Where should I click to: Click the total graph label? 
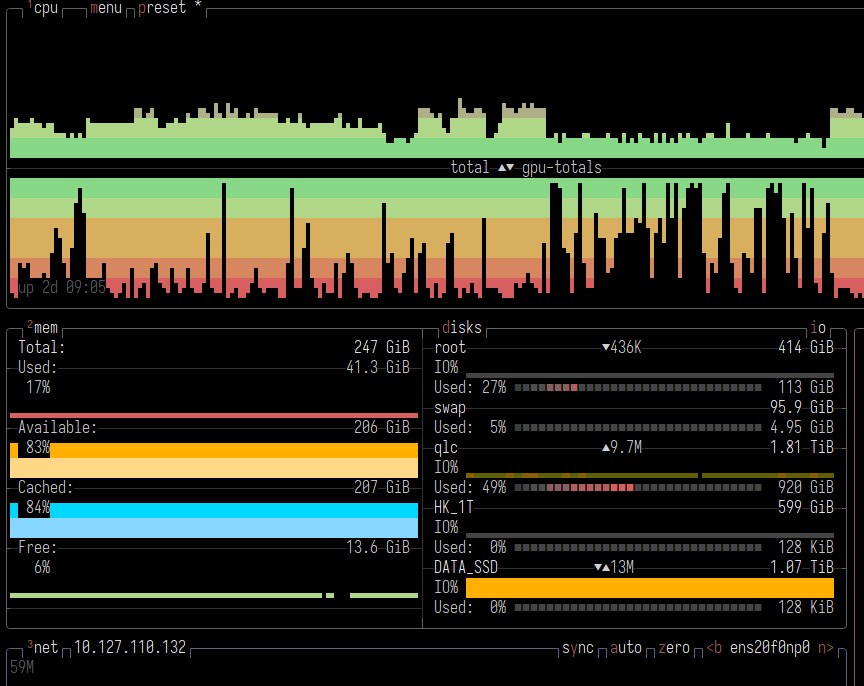pos(470,168)
